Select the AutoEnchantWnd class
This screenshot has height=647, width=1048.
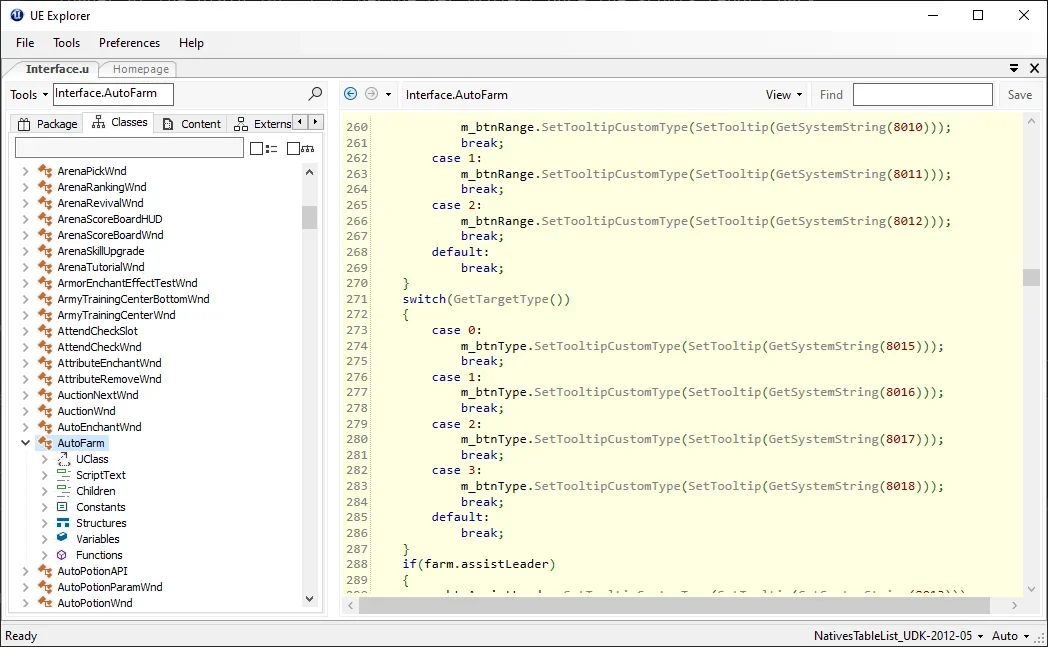(99, 426)
